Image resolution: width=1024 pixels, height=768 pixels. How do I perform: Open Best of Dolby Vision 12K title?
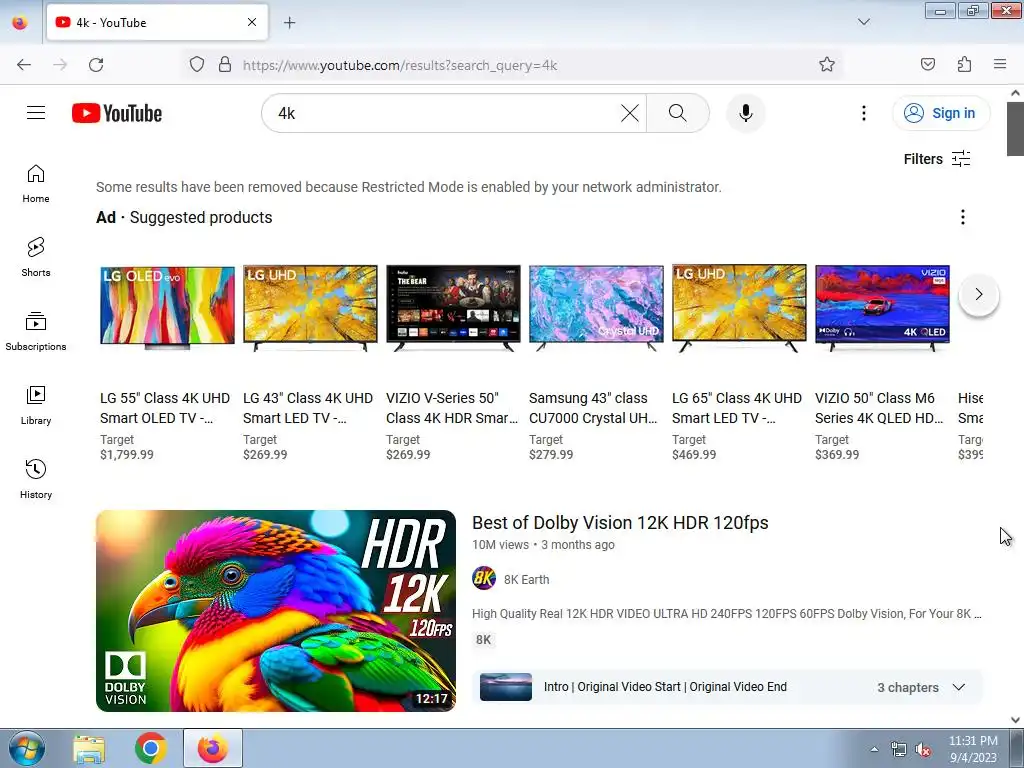620,522
